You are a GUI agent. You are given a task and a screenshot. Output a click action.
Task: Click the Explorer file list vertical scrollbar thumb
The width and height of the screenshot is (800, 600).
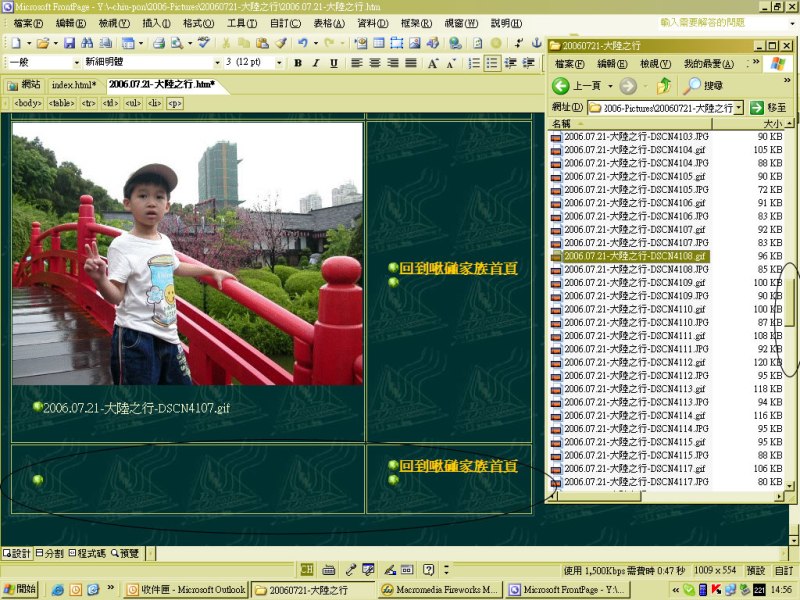(x=790, y=301)
